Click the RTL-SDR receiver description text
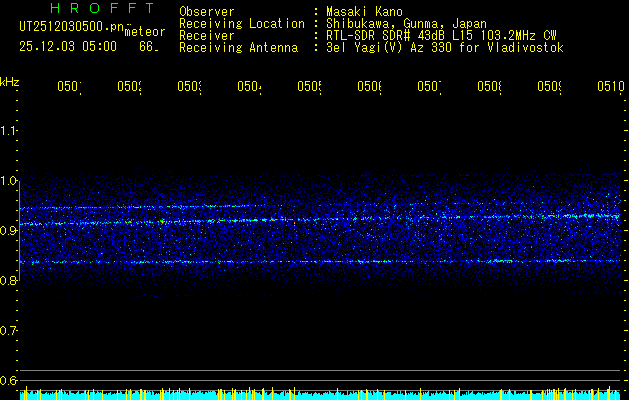Viewport: 629px width, 400px height. [x=441, y=36]
